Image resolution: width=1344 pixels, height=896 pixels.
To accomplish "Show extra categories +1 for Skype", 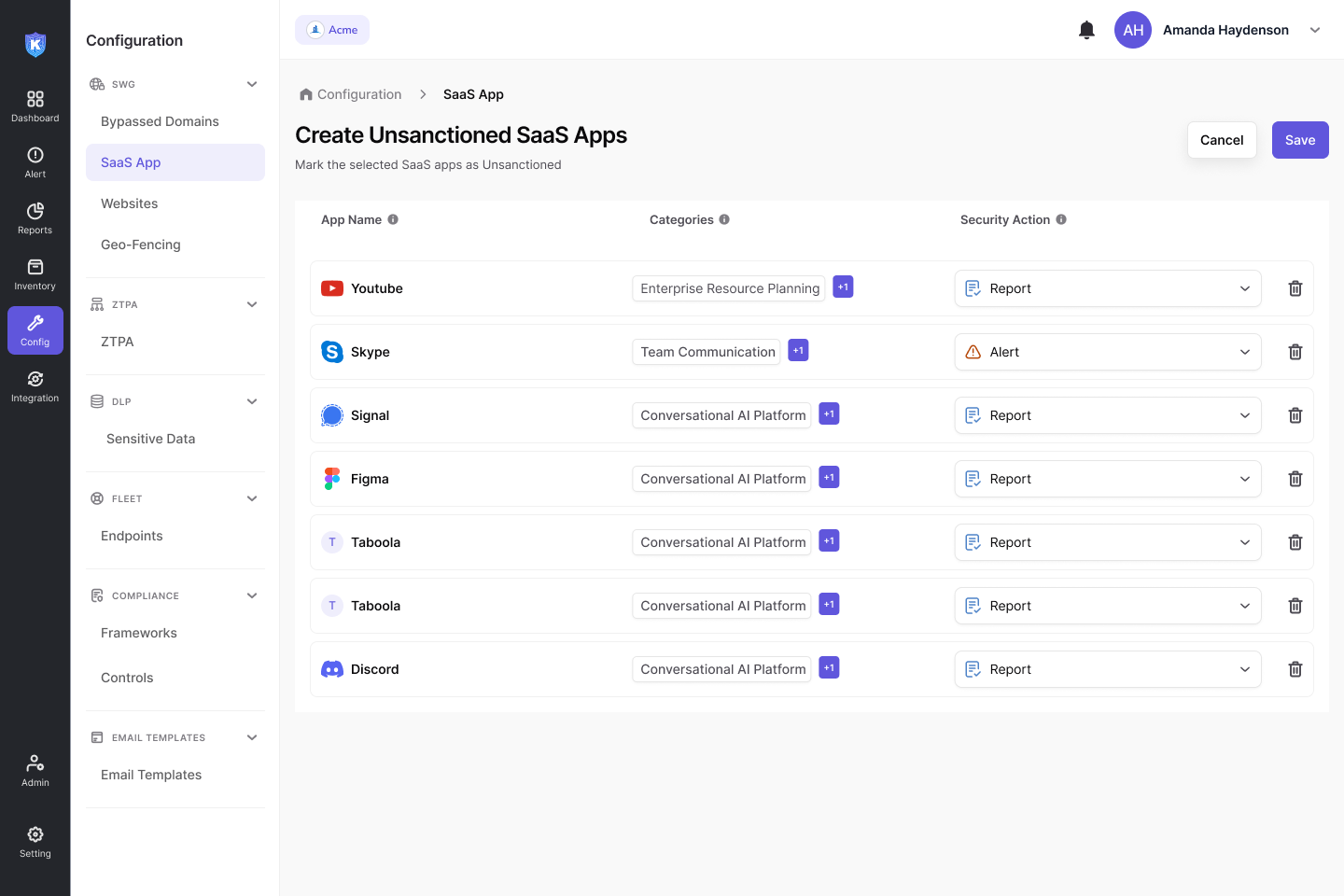I will [798, 350].
